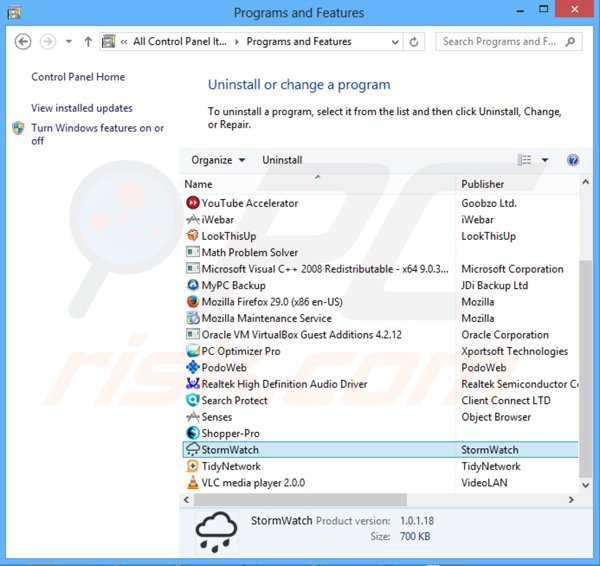The width and height of the screenshot is (600, 566).
Task: Expand the breadcrumb arrow after All Control Panel Items
Action: click(x=237, y=42)
